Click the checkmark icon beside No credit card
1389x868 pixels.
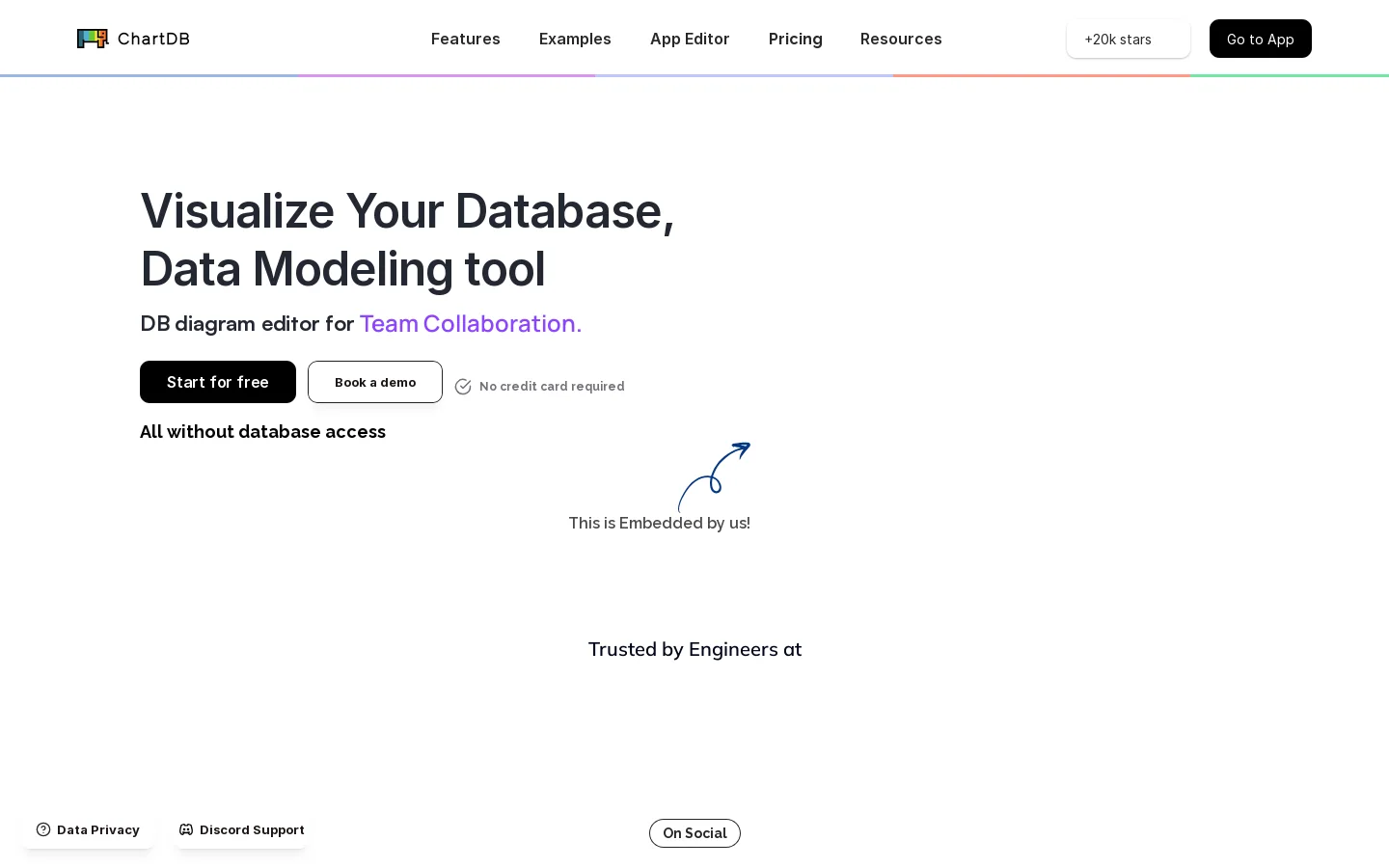[463, 386]
